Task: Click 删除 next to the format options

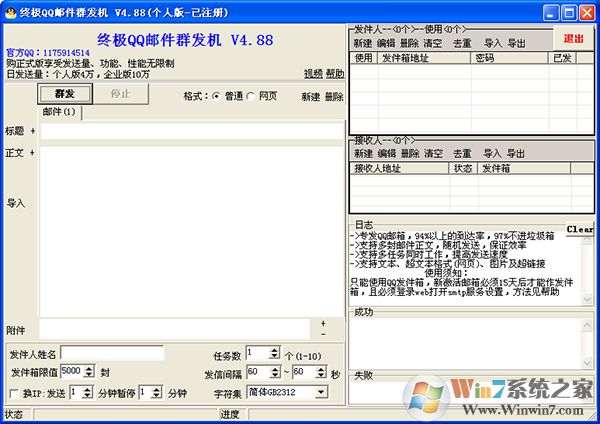Action: click(x=334, y=97)
